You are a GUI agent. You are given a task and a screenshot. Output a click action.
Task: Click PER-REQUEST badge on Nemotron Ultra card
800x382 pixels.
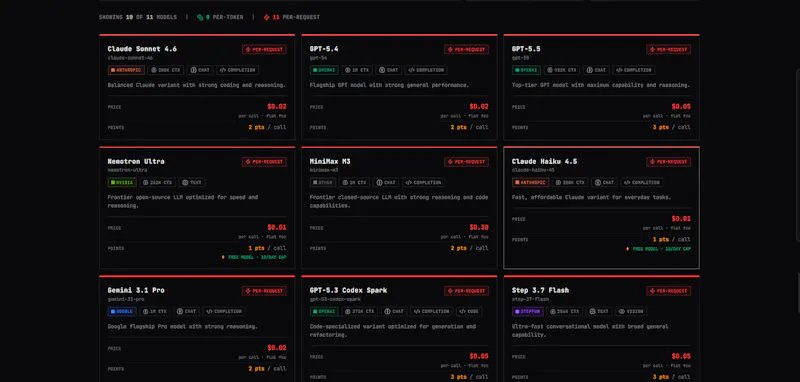click(x=264, y=162)
